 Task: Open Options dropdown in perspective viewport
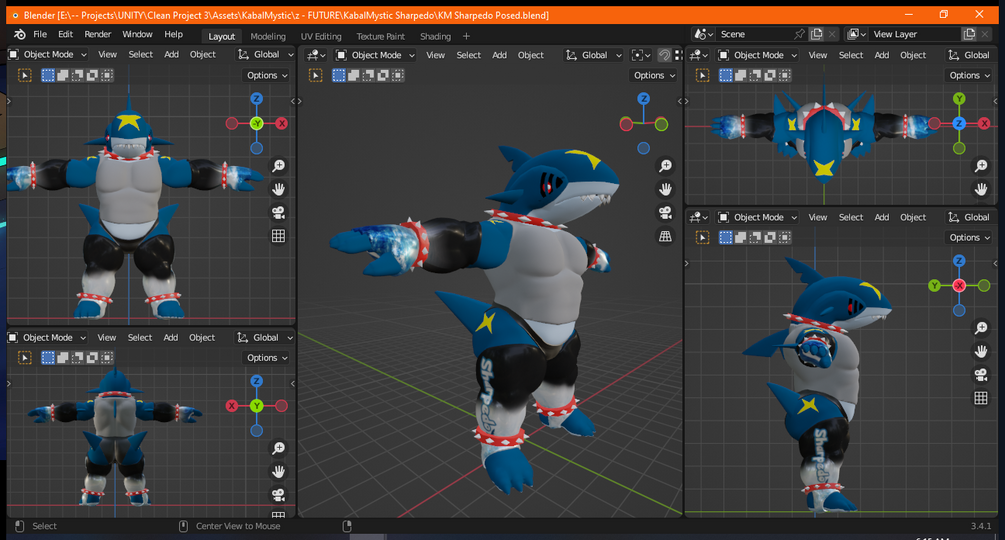click(x=654, y=76)
